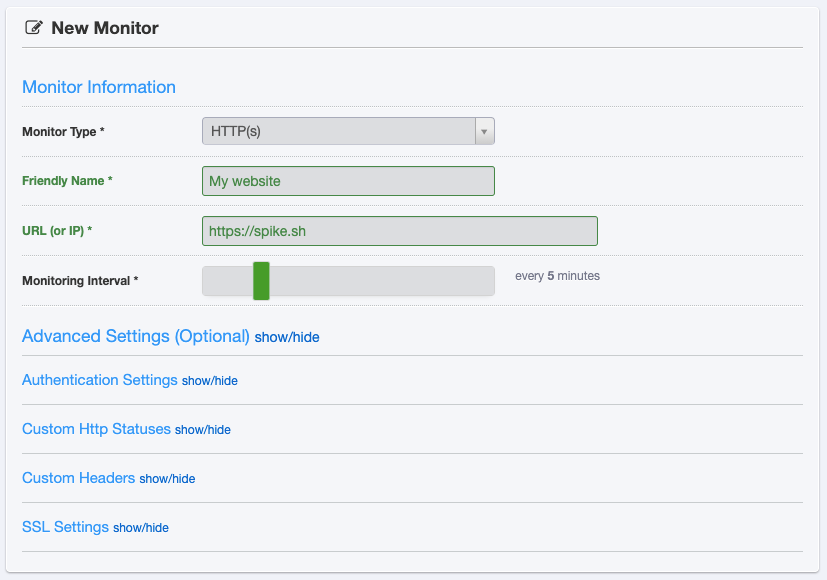Click the SSL Settings heading text
This screenshot has height=580, width=827.
point(65,527)
